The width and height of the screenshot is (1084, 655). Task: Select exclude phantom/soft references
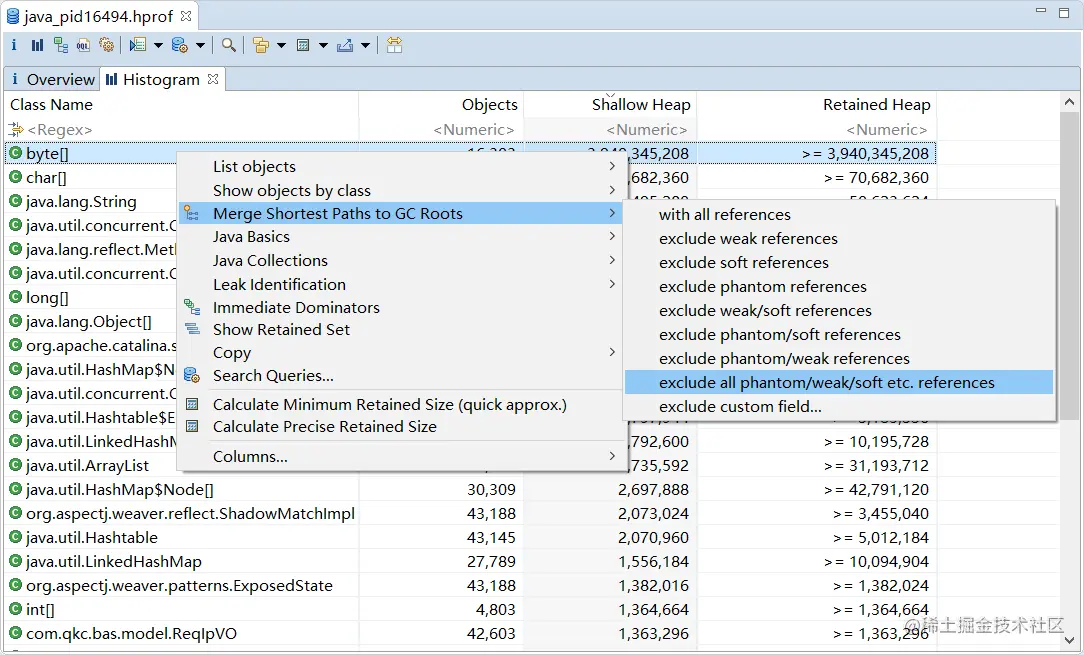pyautogui.click(x=839, y=335)
